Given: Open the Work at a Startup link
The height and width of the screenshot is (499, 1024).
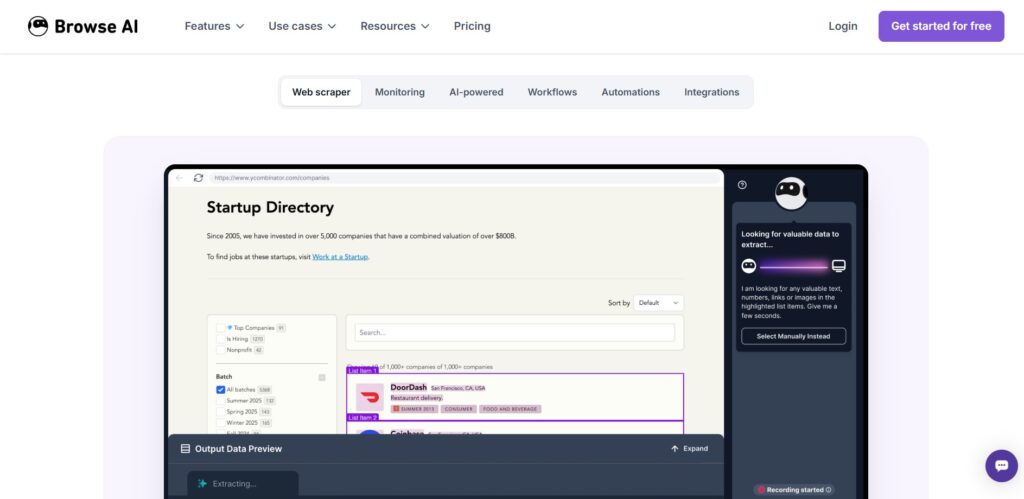Looking at the screenshot, I should (x=340, y=257).
